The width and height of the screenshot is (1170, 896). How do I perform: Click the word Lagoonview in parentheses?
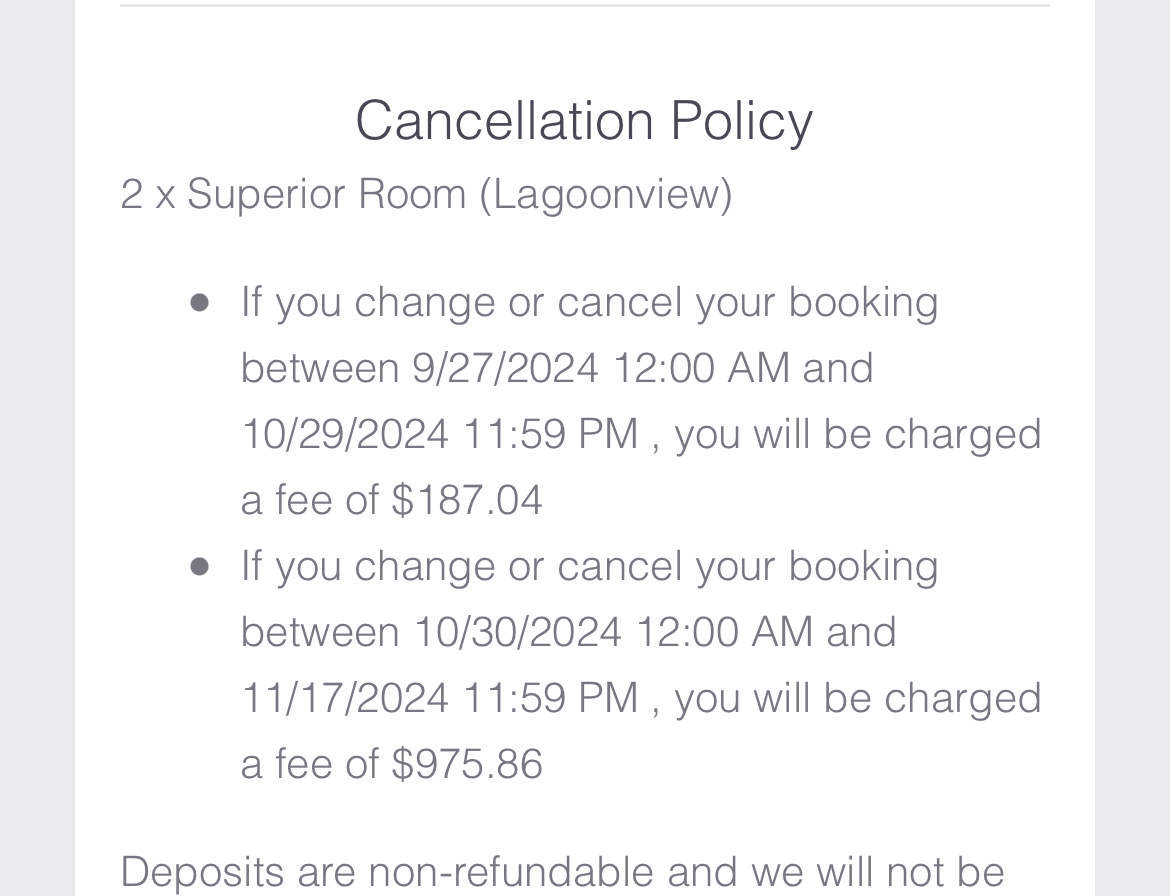[606, 194]
